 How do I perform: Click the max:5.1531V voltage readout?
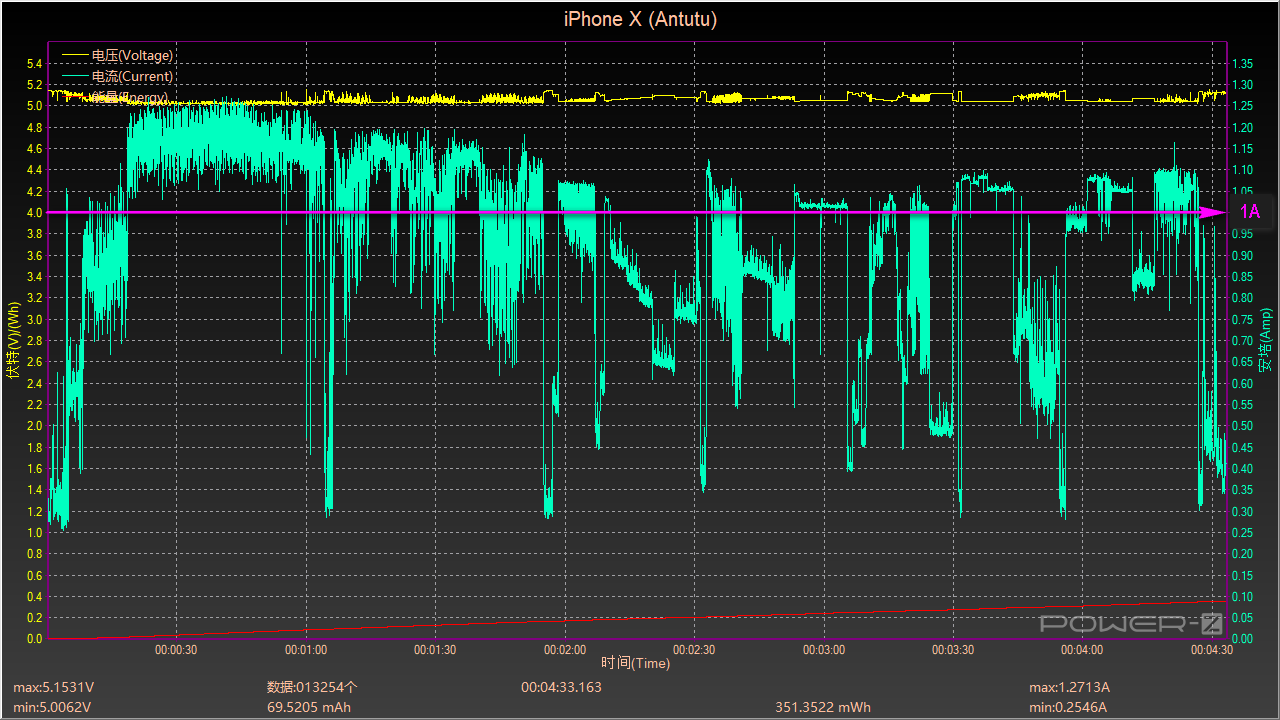(55, 687)
